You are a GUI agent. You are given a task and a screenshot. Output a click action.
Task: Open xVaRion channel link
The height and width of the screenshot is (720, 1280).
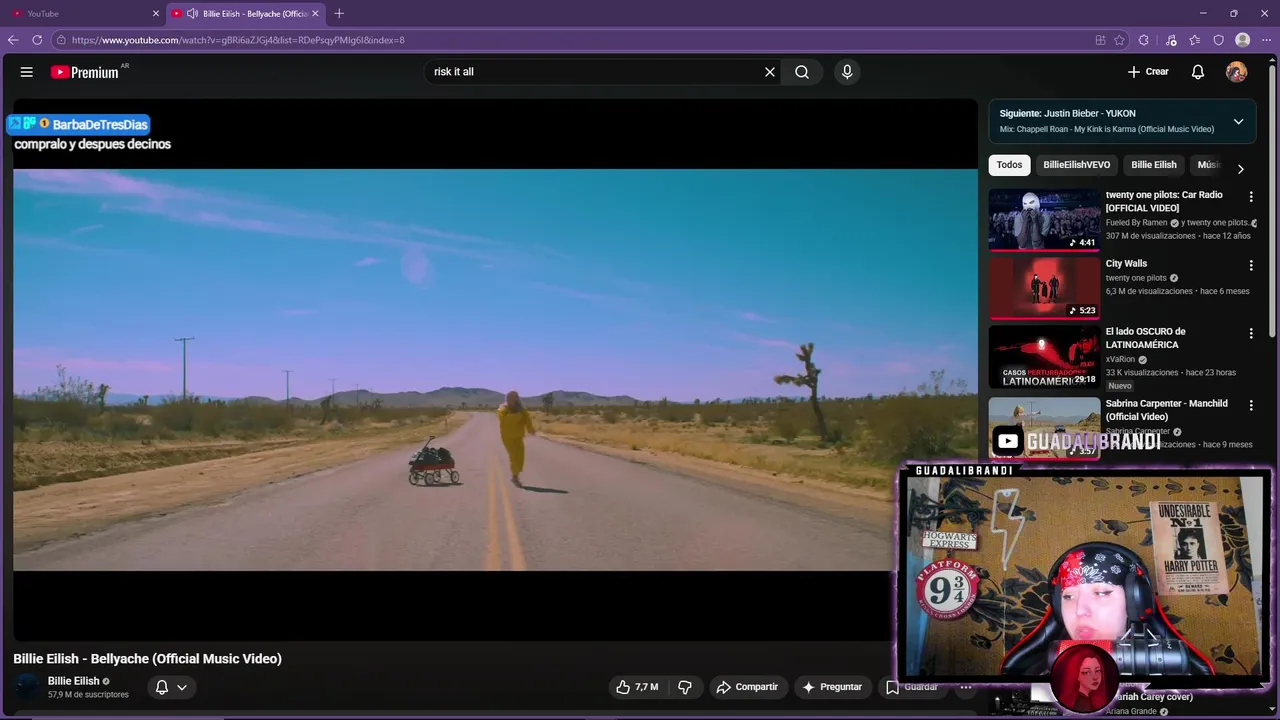(1119, 359)
